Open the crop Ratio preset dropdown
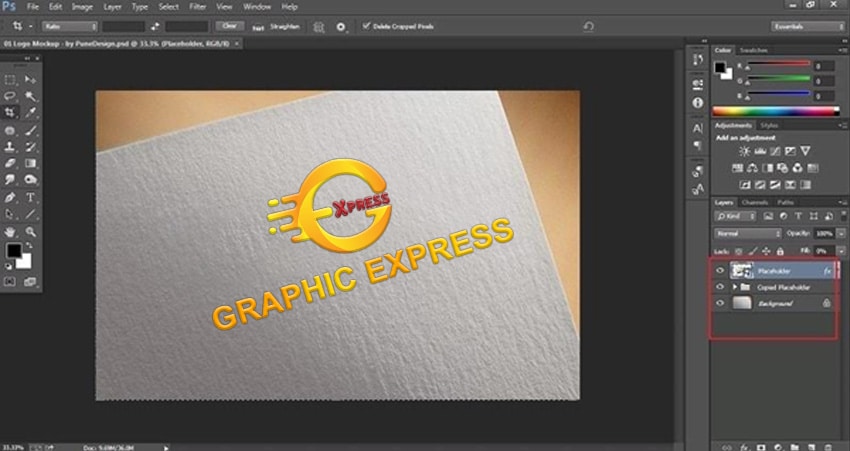This screenshot has height=451, width=850. point(70,26)
